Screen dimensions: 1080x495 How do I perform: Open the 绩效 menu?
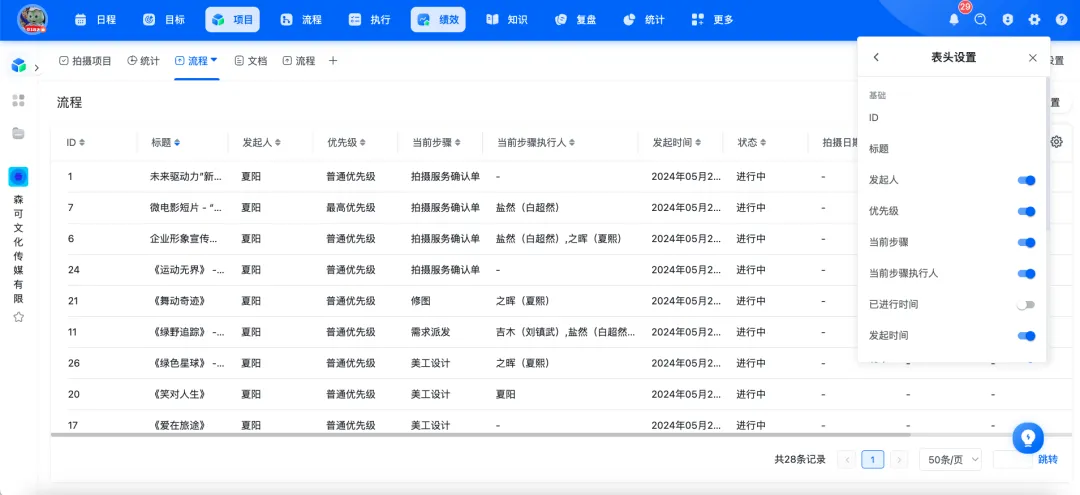pos(438,19)
